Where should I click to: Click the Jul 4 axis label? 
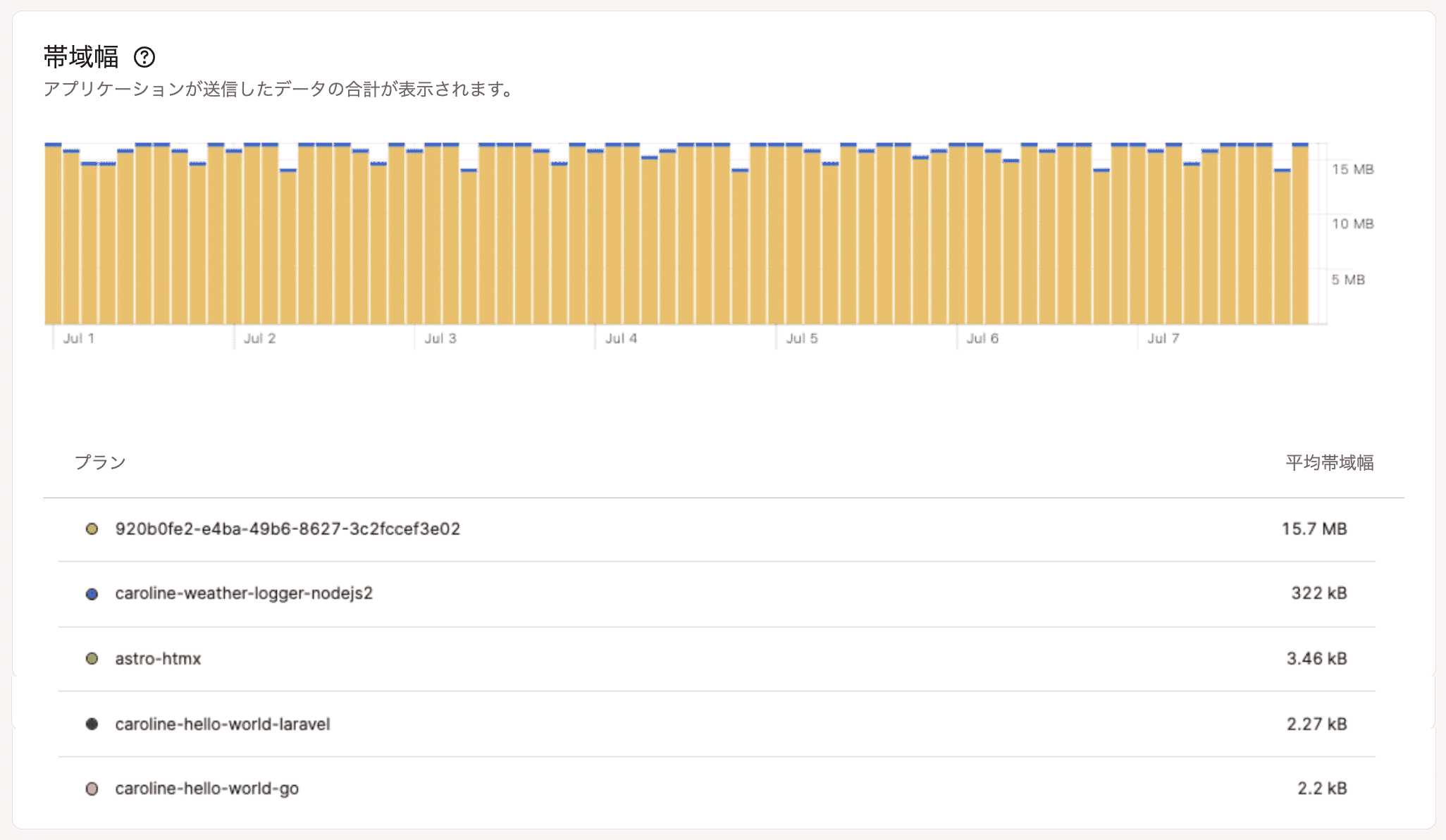(x=621, y=338)
